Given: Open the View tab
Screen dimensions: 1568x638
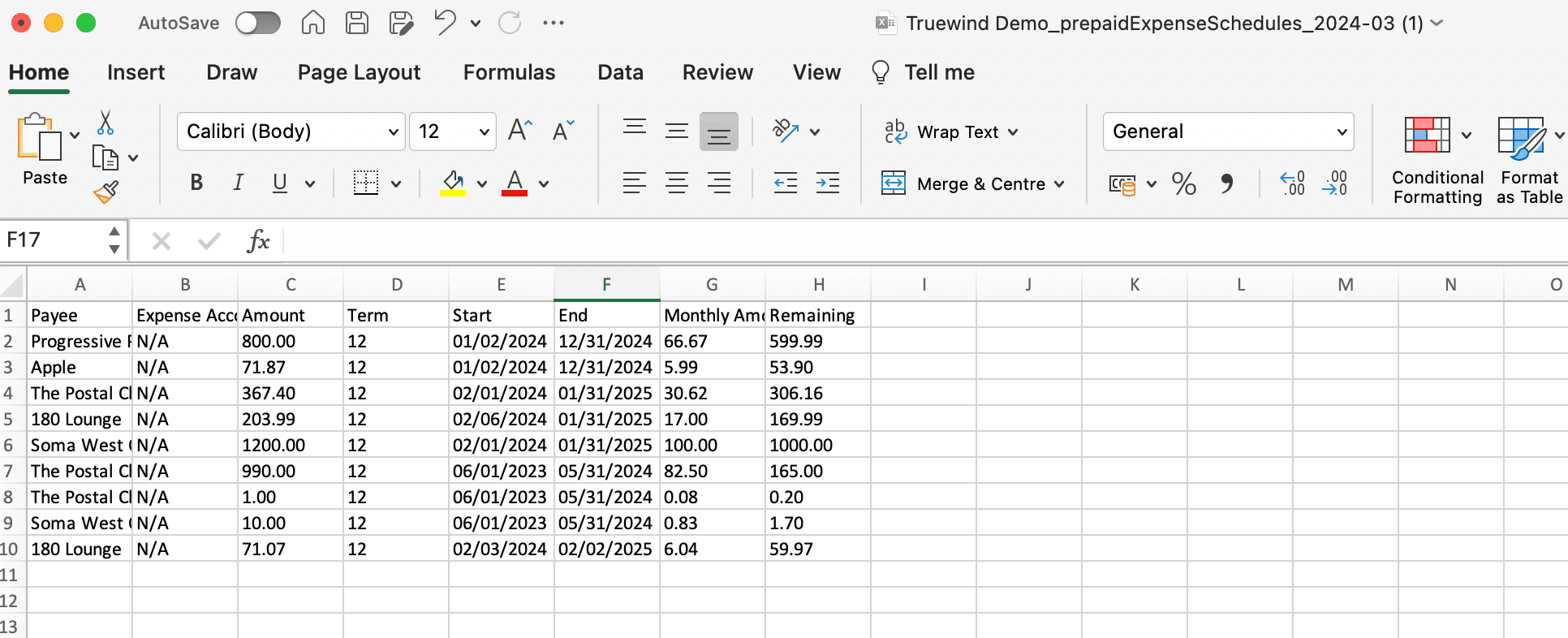Looking at the screenshot, I should (816, 72).
